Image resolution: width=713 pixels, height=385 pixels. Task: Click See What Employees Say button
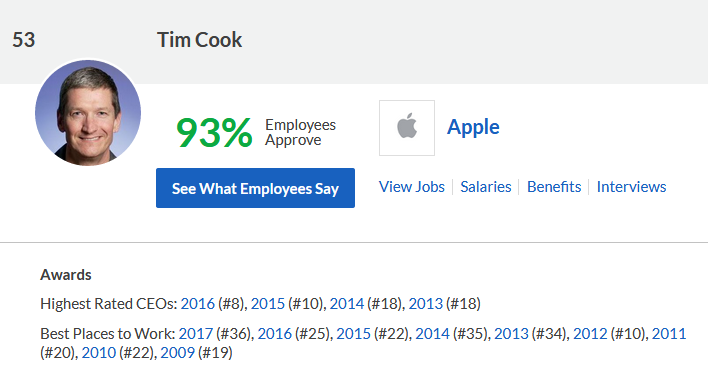(255, 188)
